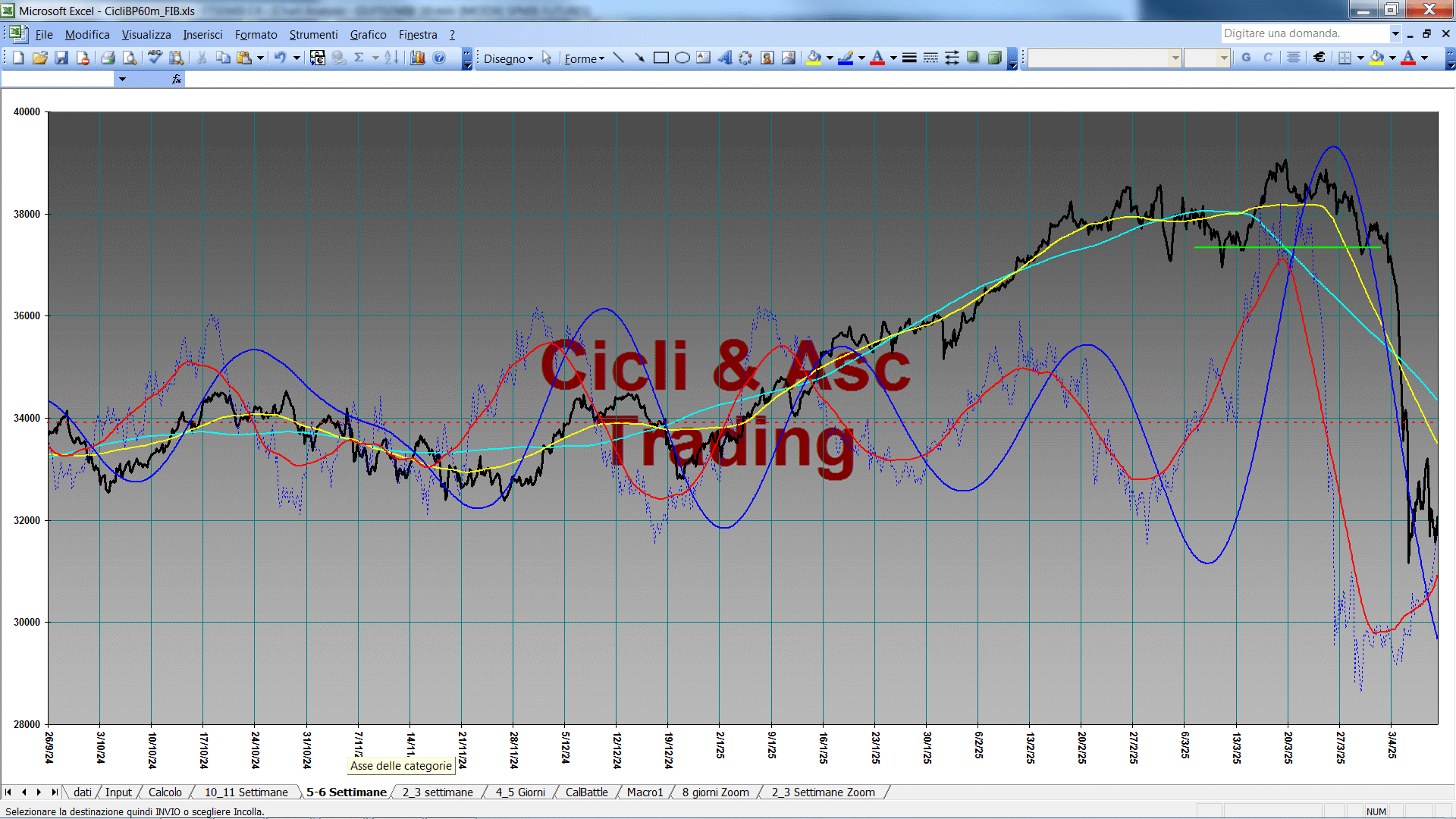The width and height of the screenshot is (1456, 819).
Task: Choose the Select Objects arrow pointer
Action: click(547, 58)
